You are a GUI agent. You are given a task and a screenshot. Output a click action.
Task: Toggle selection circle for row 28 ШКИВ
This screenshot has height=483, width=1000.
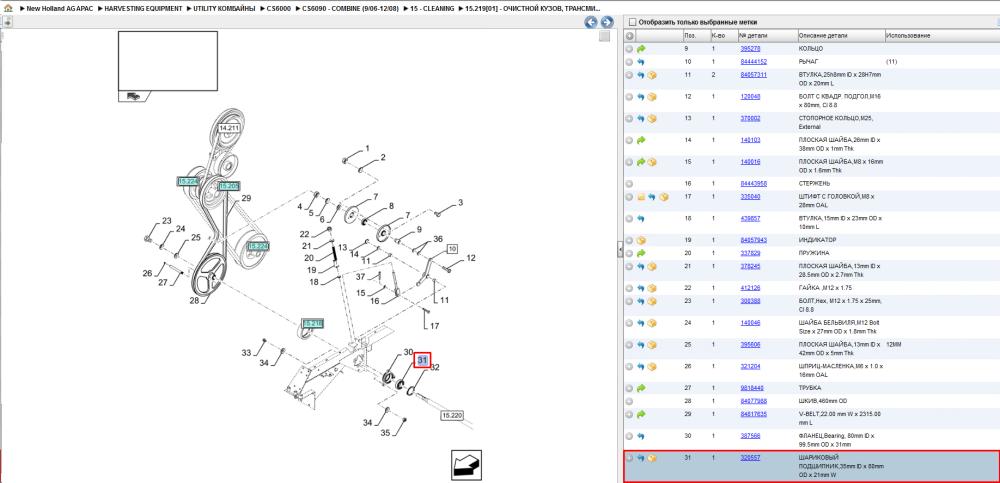(x=629, y=401)
